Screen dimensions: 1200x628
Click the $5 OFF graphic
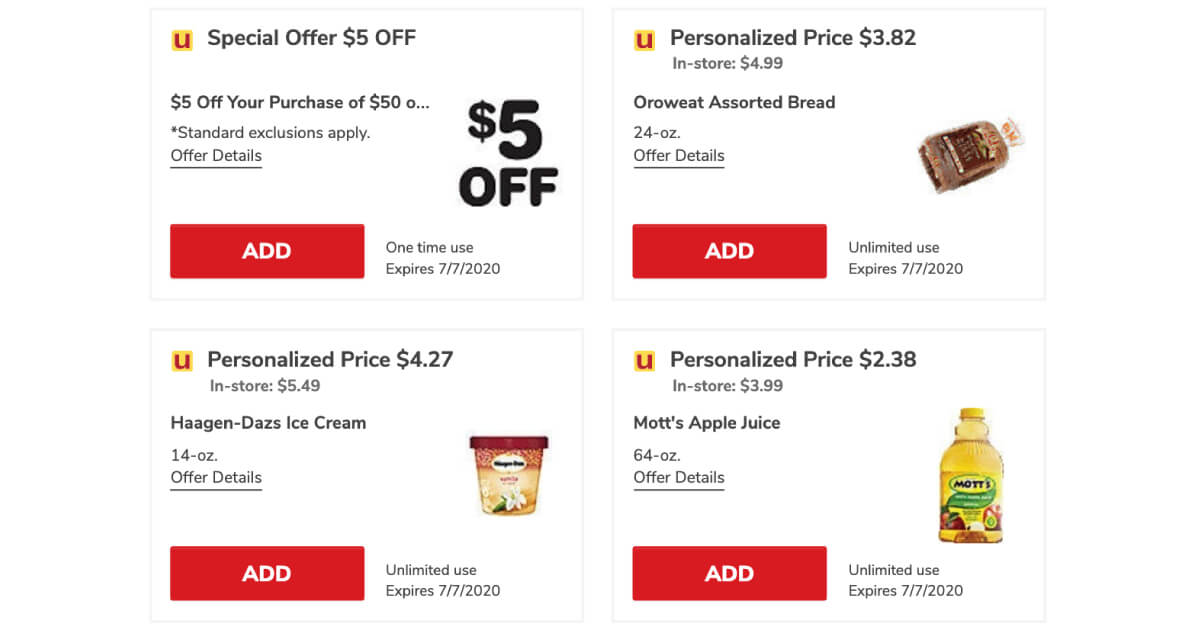pyautogui.click(x=508, y=153)
